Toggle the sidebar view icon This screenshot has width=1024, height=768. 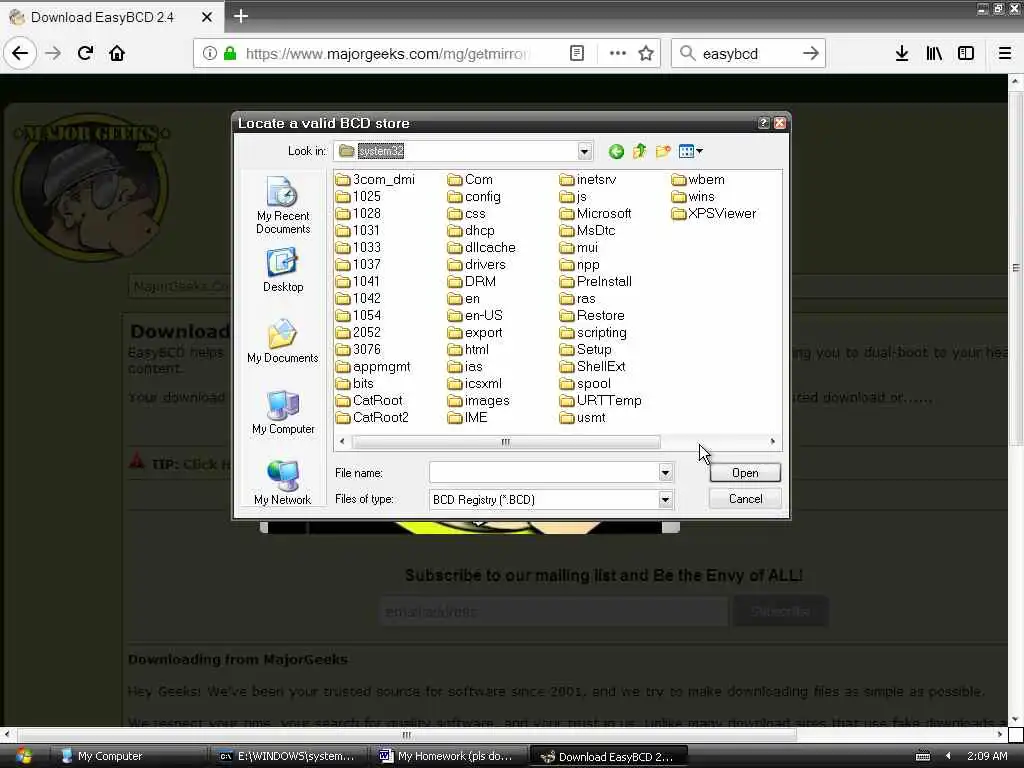(966, 54)
